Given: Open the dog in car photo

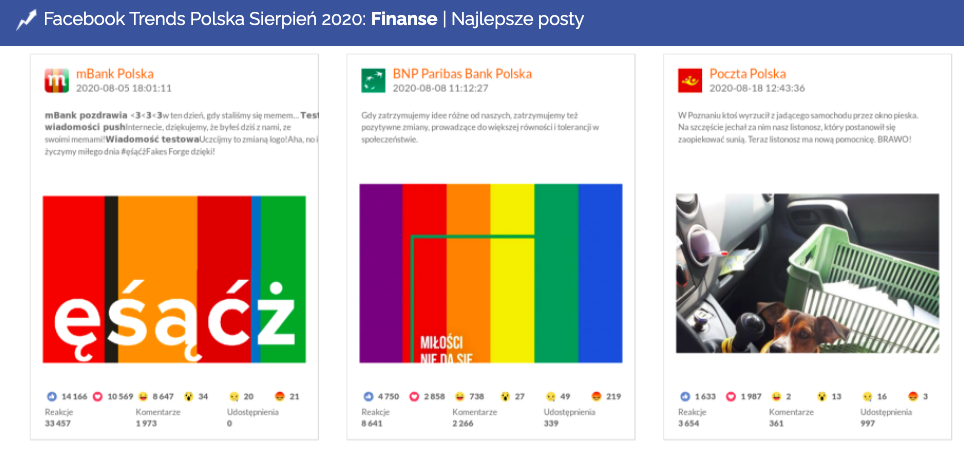Looking at the screenshot, I should (808, 273).
